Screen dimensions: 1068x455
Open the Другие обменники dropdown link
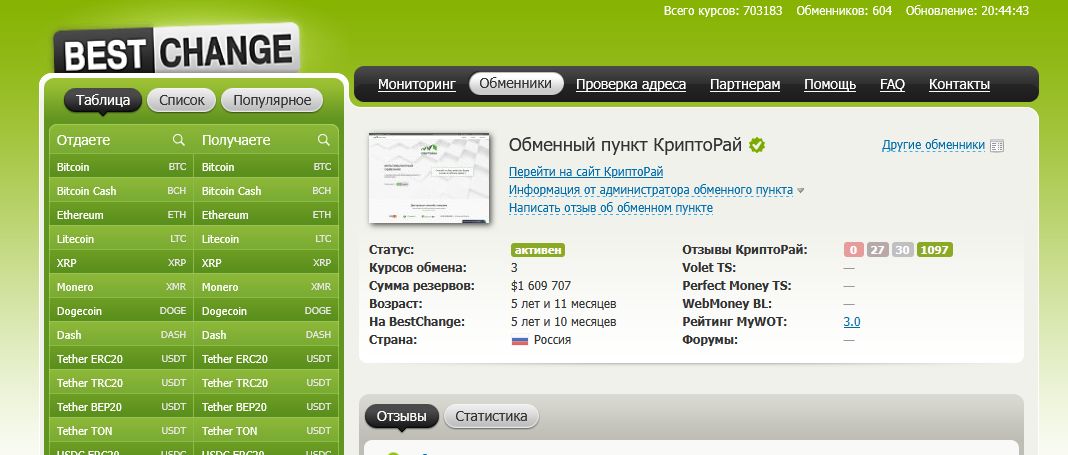pyautogui.click(x=933, y=146)
